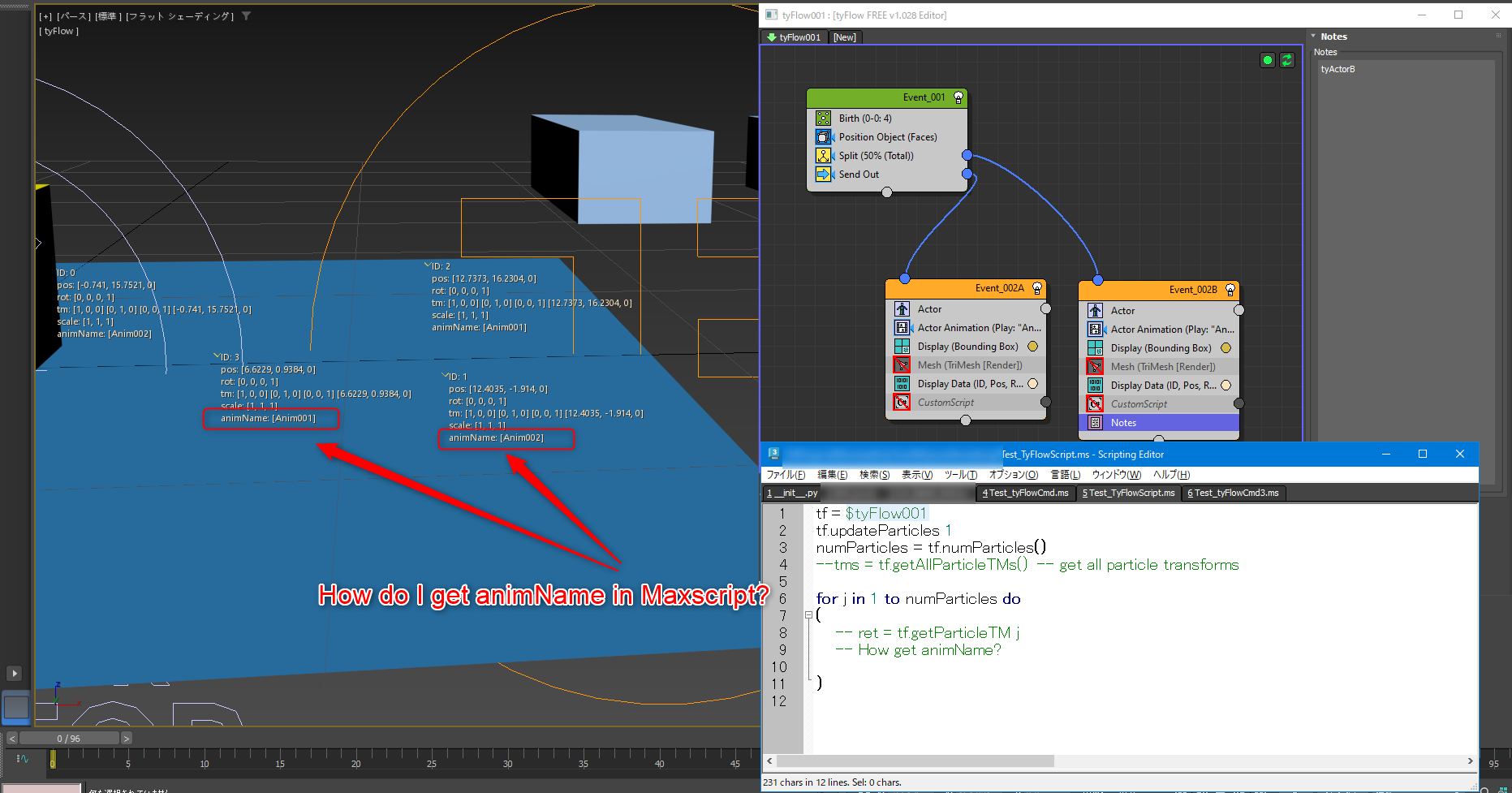
Task: Click the green refresh simulation icon
Action: (1287, 60)
